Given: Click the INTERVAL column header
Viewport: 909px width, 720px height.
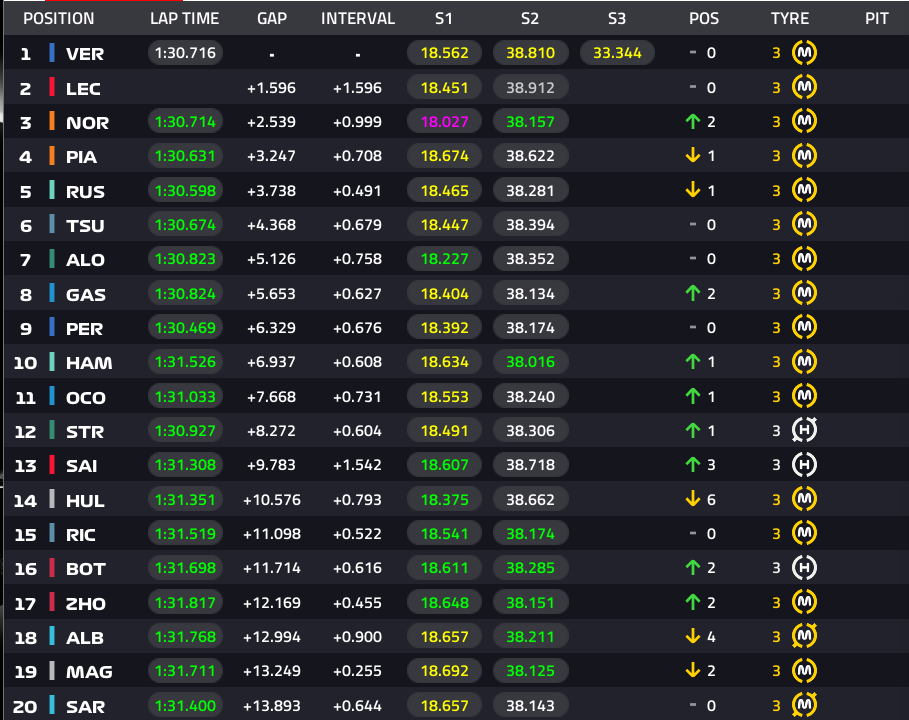Looking at the screenshot, I should pos(358,19).
